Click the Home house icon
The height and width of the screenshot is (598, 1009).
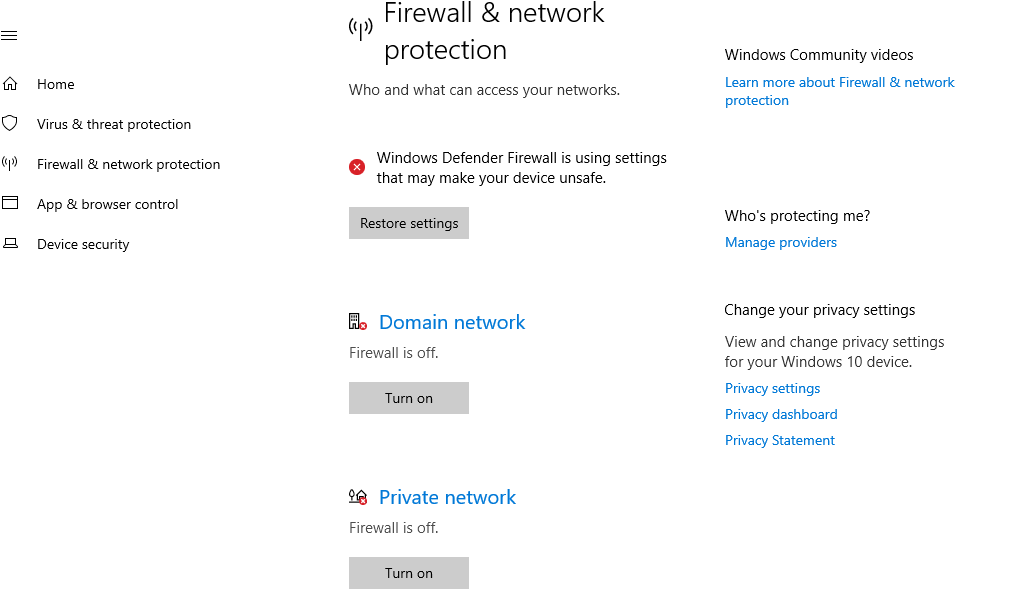pos(10,84)
